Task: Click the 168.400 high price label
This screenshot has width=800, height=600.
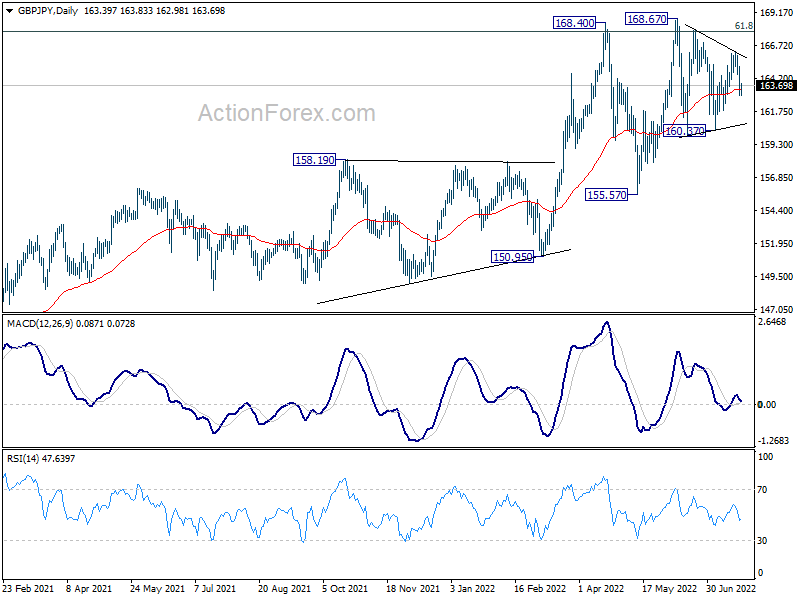Action: (x=575, y=22)
